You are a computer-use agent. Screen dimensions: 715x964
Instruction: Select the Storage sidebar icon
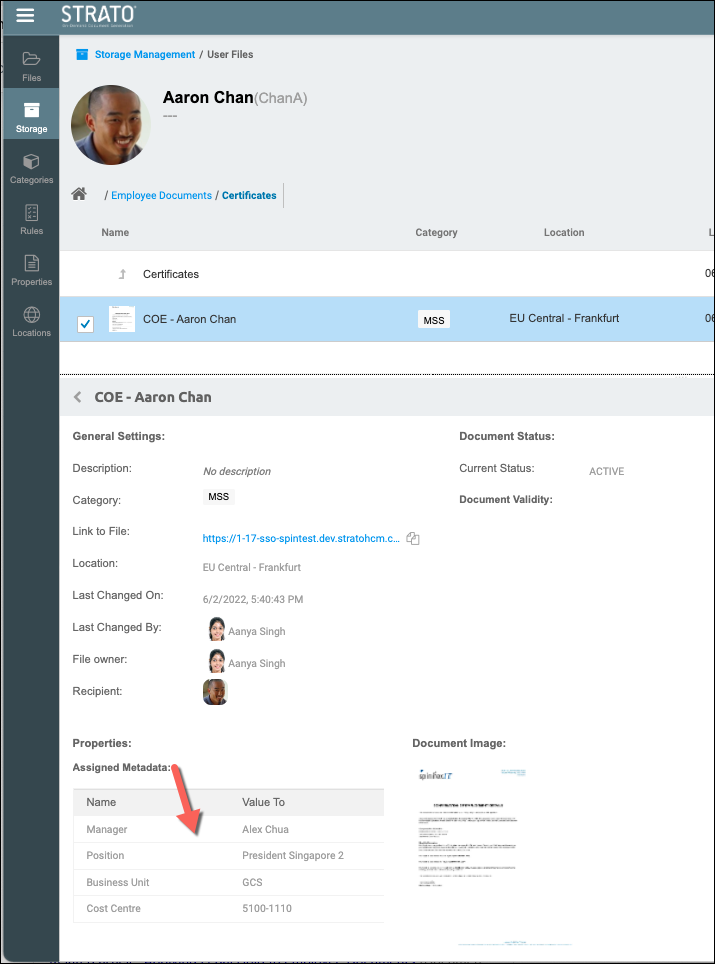click(31, 116)
